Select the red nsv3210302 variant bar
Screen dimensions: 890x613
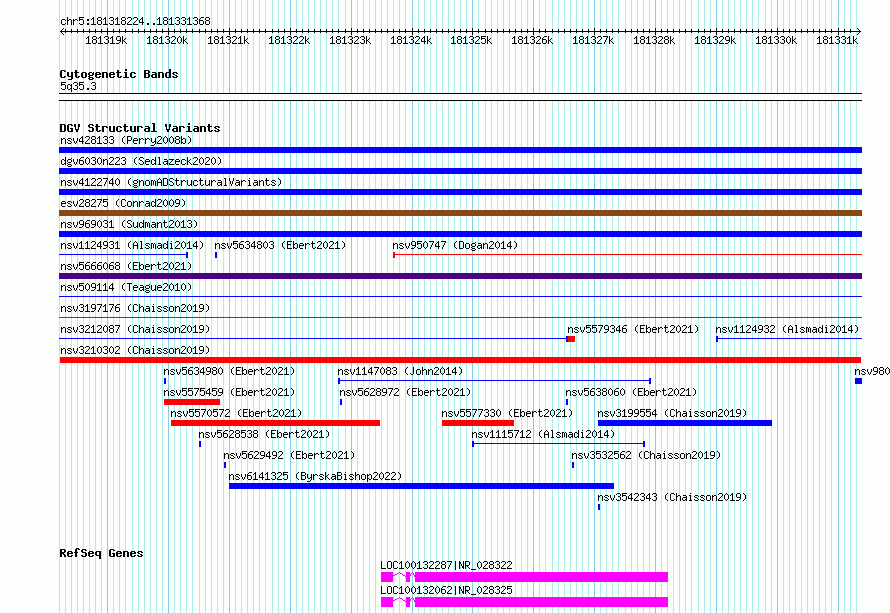(460, 360)
